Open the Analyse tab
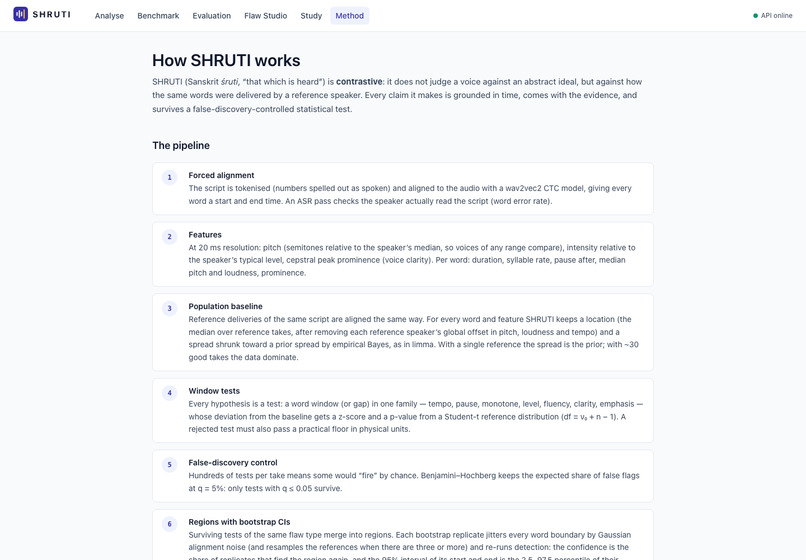Viewport: 806px width, 560px height. tap(109, 16)
